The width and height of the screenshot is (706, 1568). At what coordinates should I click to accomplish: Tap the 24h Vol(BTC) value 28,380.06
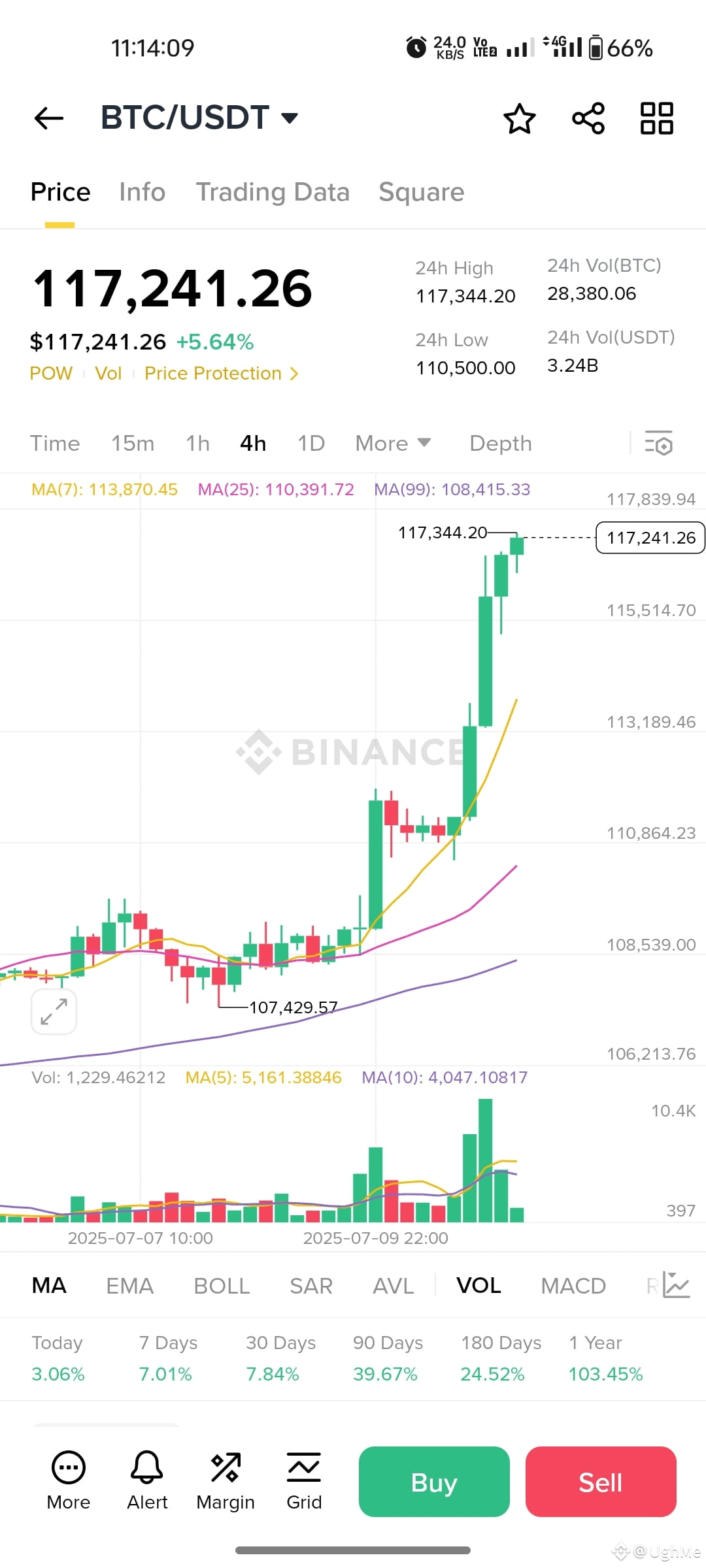coord(592,293)
